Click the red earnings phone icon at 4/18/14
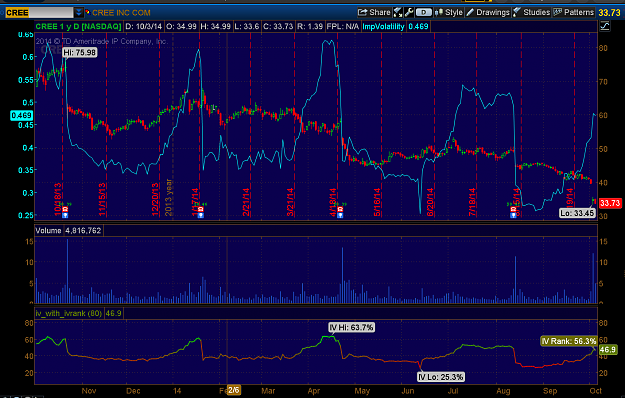The width and height of the screenshot is (625, 398). pos(340,209)
